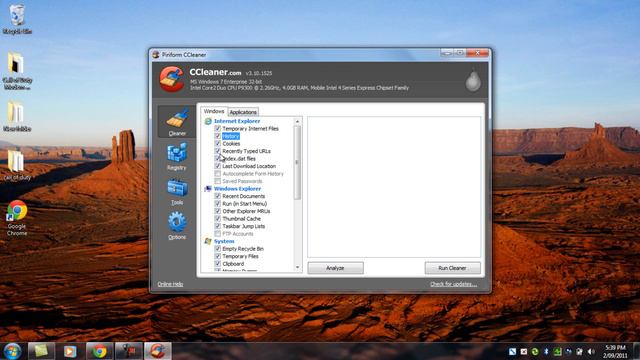Toggle Taskbar Jump Lists checkbox

coord(218,226)
